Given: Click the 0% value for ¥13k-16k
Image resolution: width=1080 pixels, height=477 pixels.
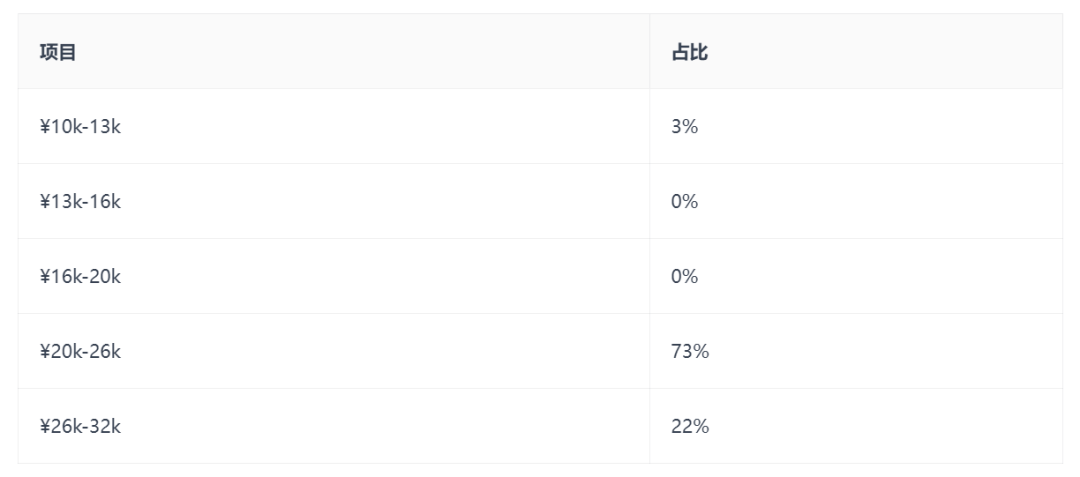Looking at the screenshot, I should pos(685,202).
